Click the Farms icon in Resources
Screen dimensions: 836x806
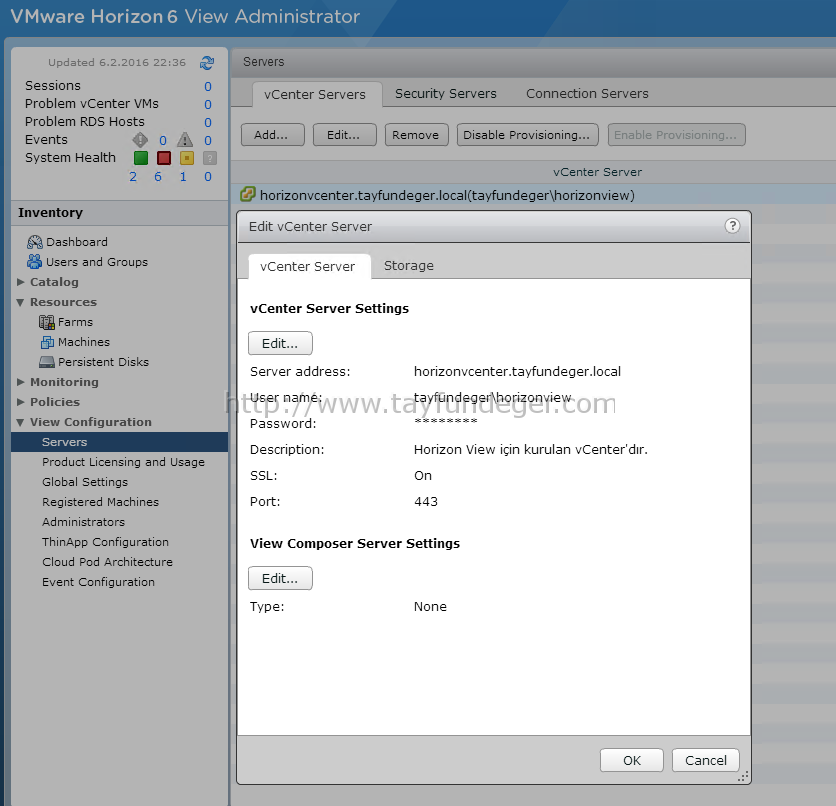[46, 322]
